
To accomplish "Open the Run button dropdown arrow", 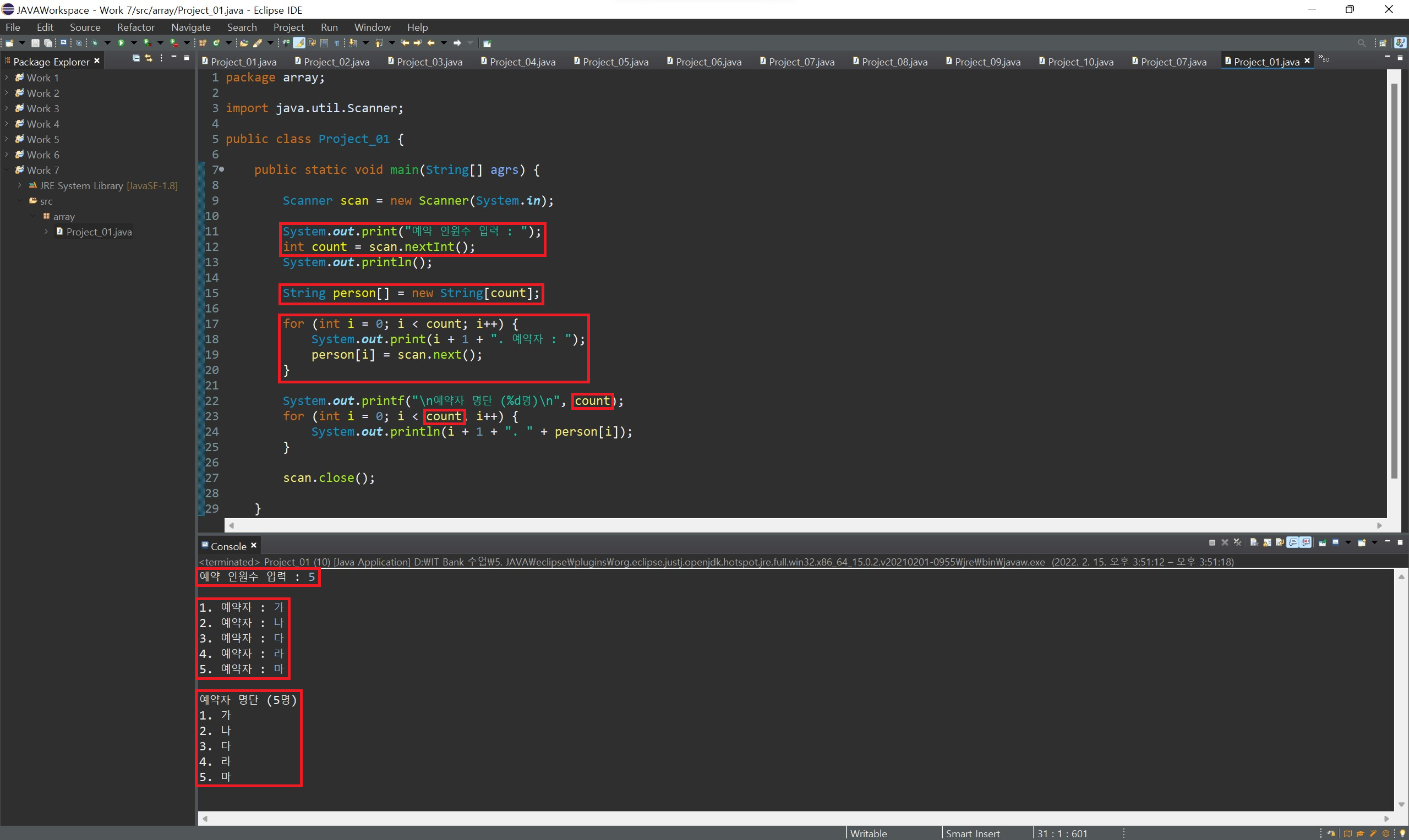I will tap(134, 43).
